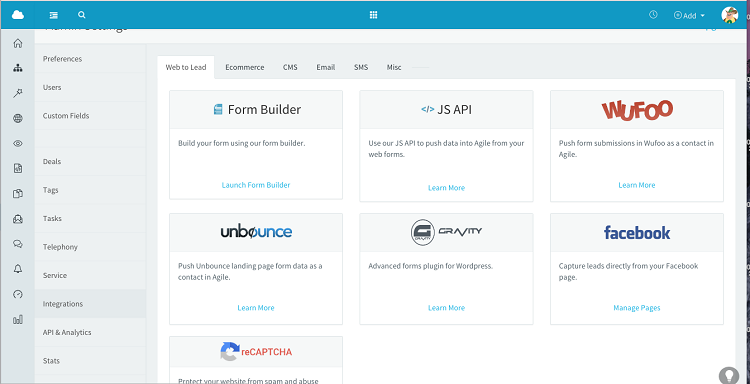The height and width of the screenshot is (384, 750).
Task: Toggle the sidebar menu list icon
Action: [54, 15]
